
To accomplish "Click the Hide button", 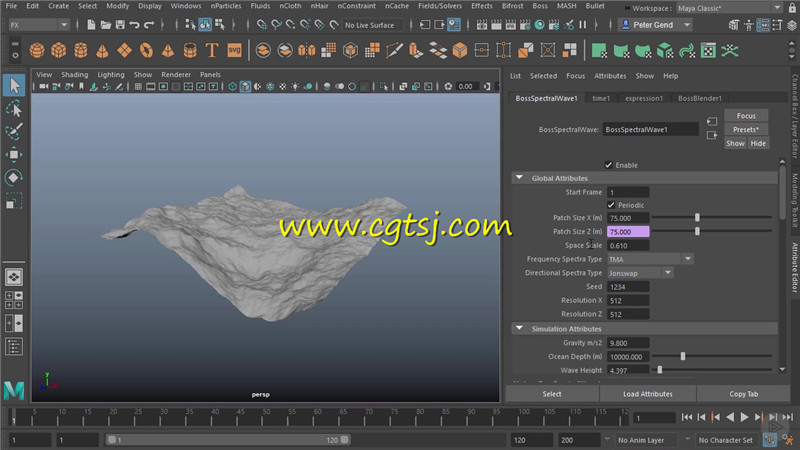I will (x=758, y=143).
